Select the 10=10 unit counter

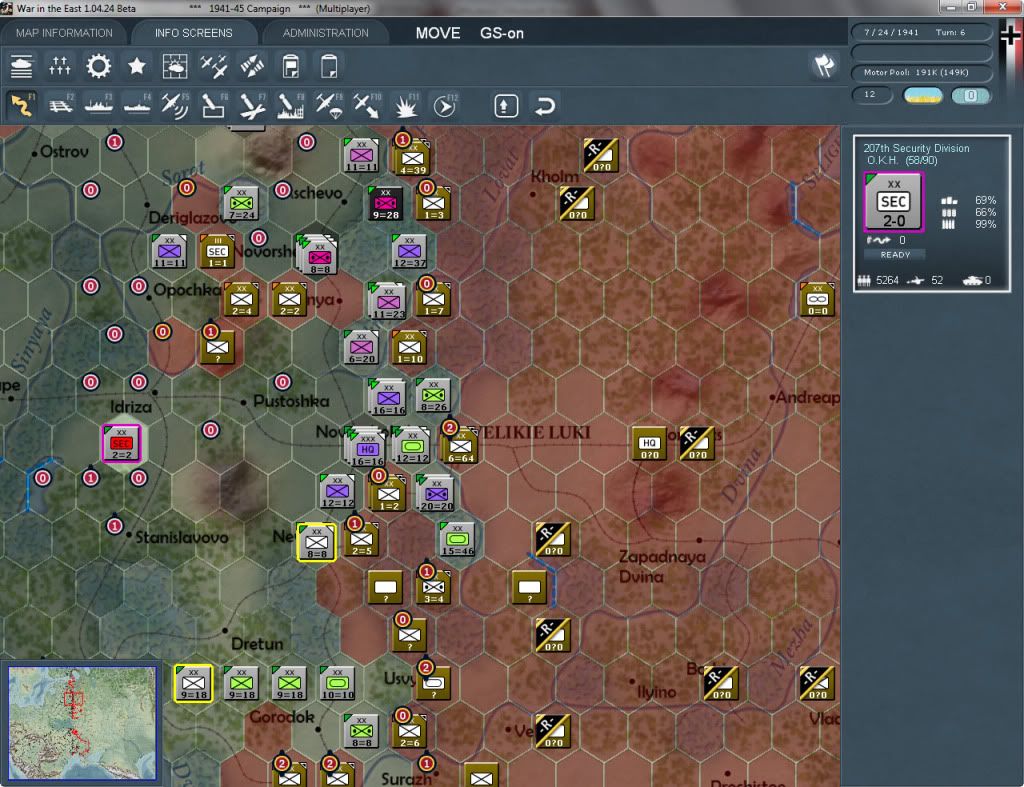pos(337,683)
